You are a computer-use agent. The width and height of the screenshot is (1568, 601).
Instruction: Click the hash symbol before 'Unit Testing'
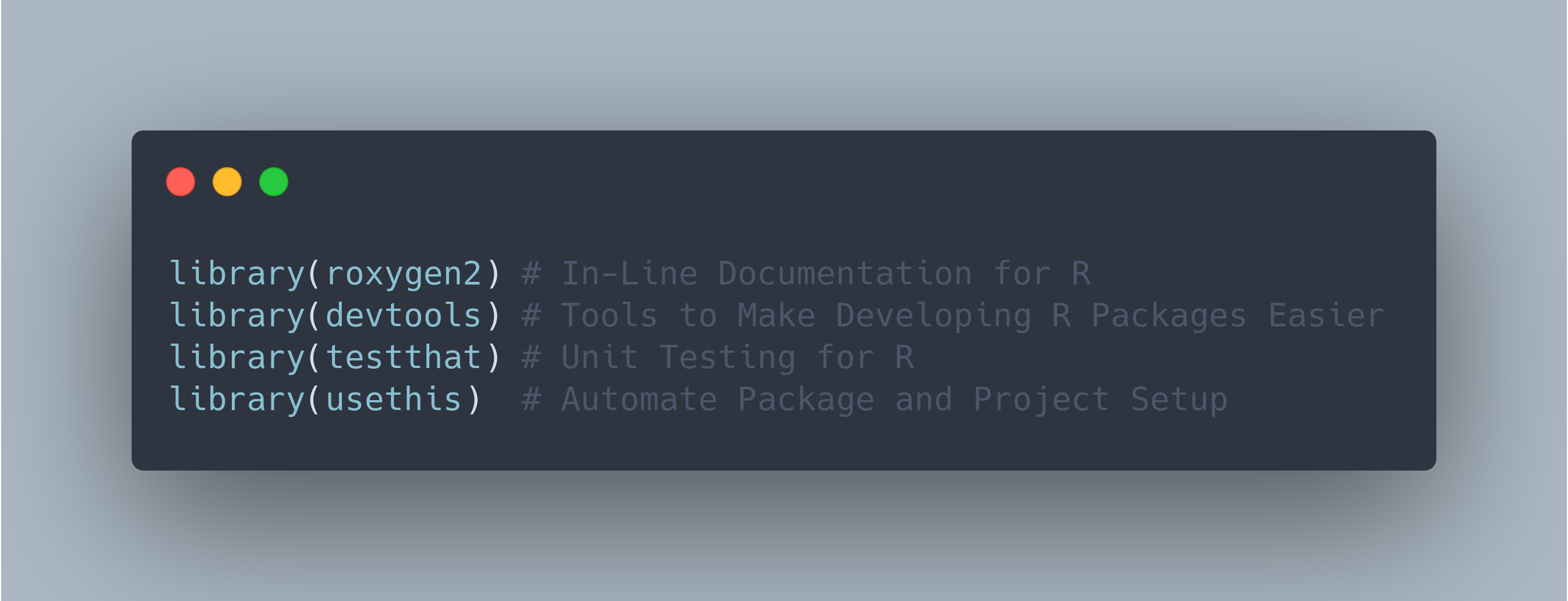tap(531, 358)
